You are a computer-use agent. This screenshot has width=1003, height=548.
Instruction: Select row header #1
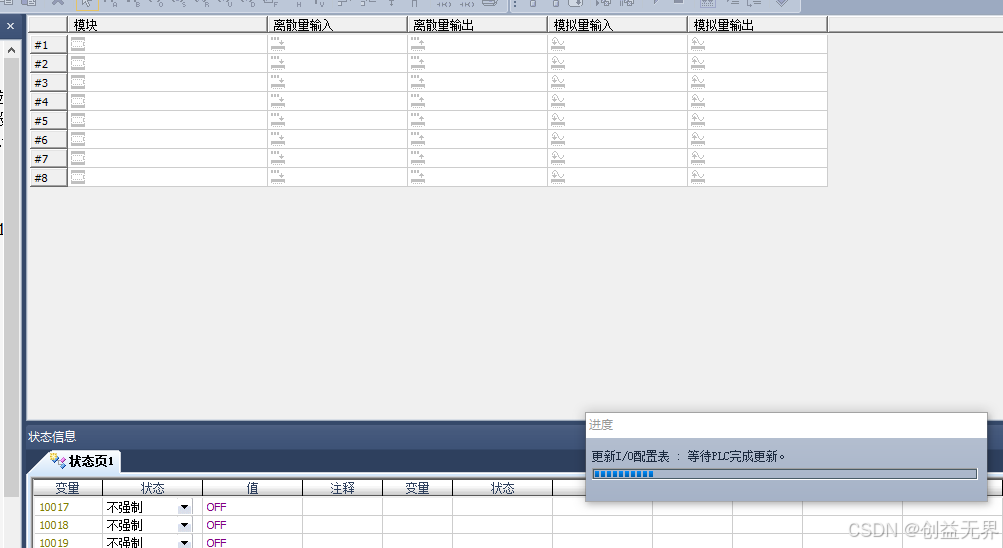(x=48, y=45)
